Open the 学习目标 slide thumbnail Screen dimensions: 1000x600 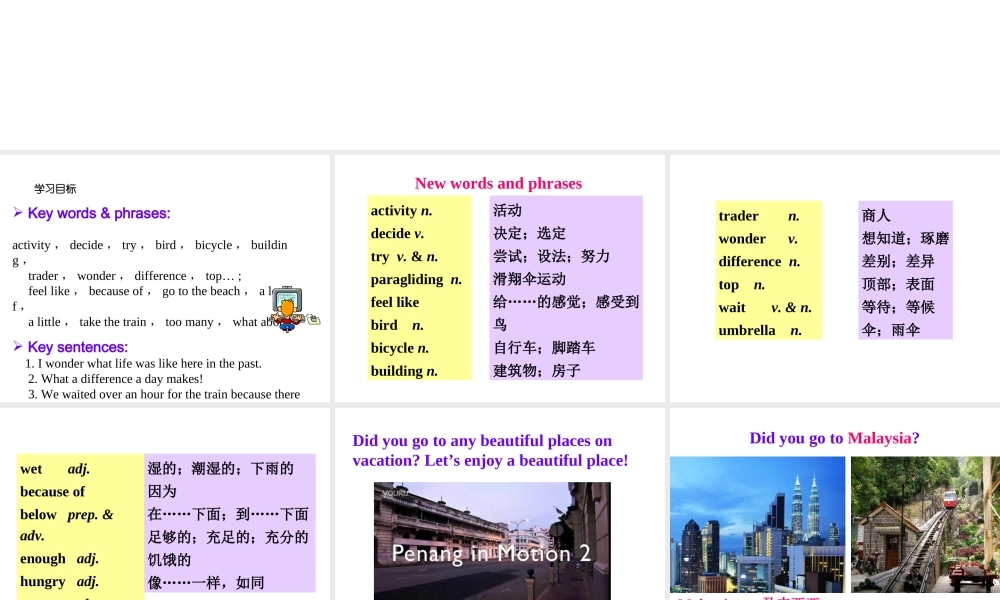point(165,279)
